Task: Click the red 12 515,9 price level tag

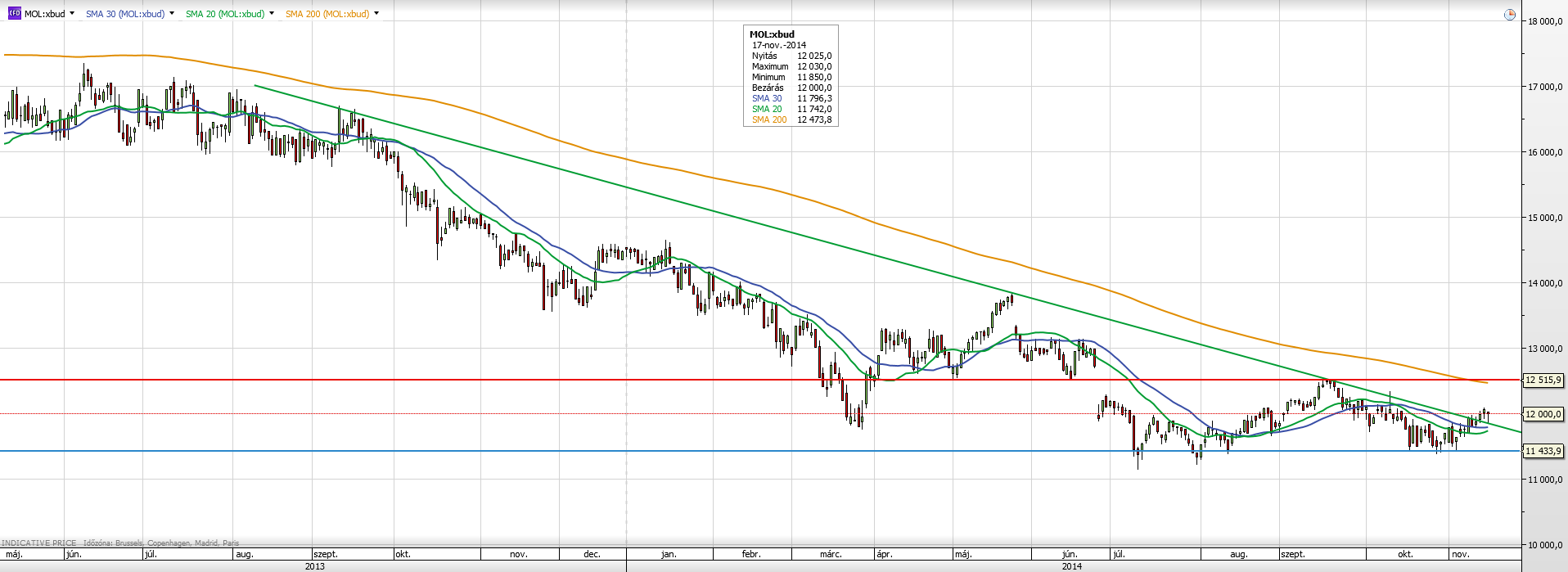Action: (1543, 380)
